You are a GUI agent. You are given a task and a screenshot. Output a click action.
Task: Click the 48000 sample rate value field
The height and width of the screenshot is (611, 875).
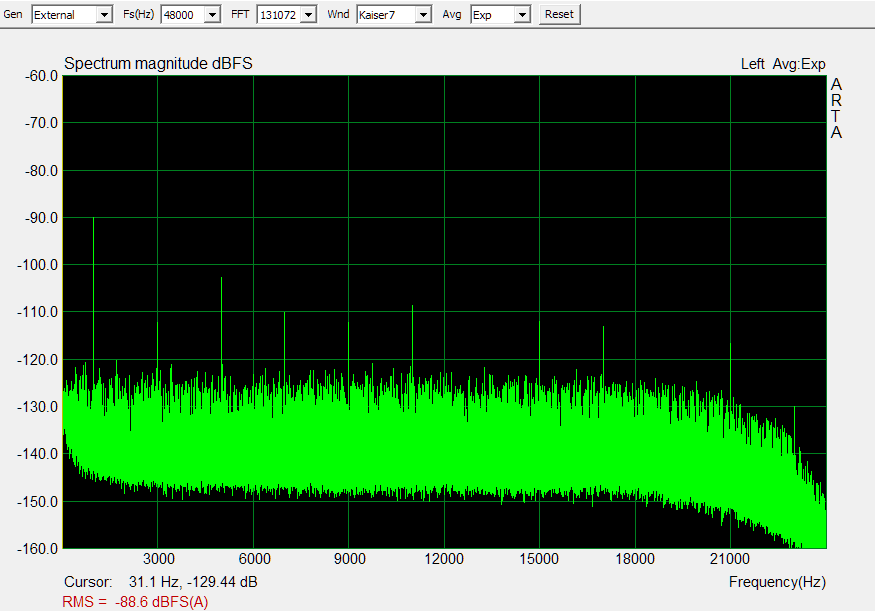pos(183,15)
